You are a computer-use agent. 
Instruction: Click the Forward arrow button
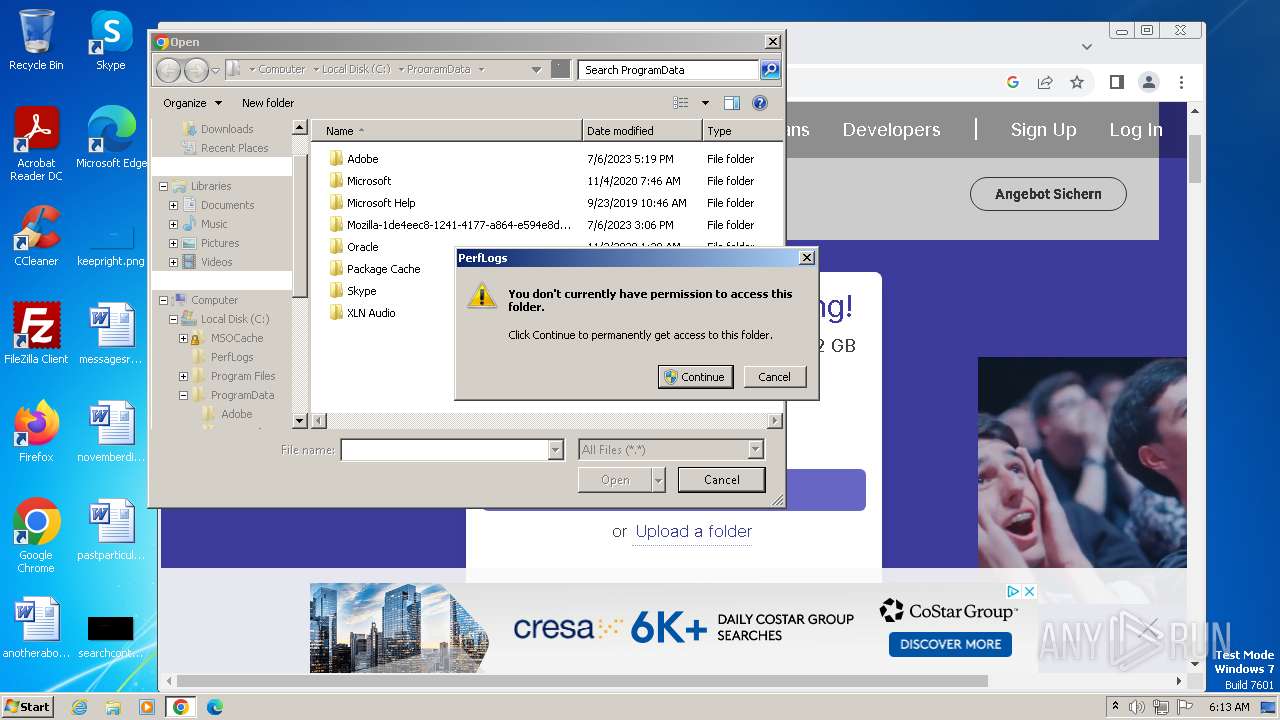click(x=196, y=69)
